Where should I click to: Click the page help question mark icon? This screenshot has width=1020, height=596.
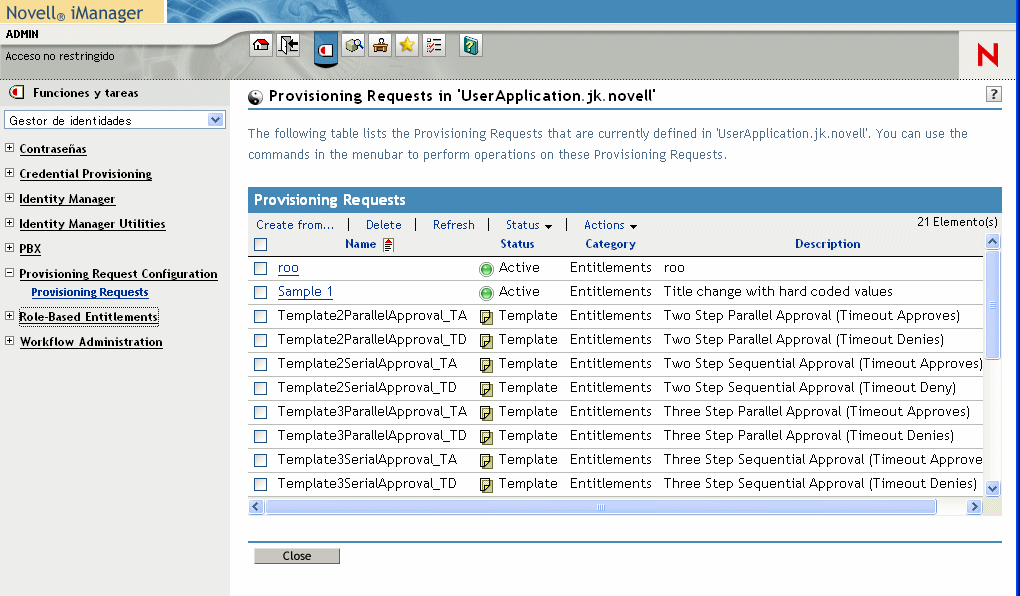pyautogui.click(x=993, y=94)
